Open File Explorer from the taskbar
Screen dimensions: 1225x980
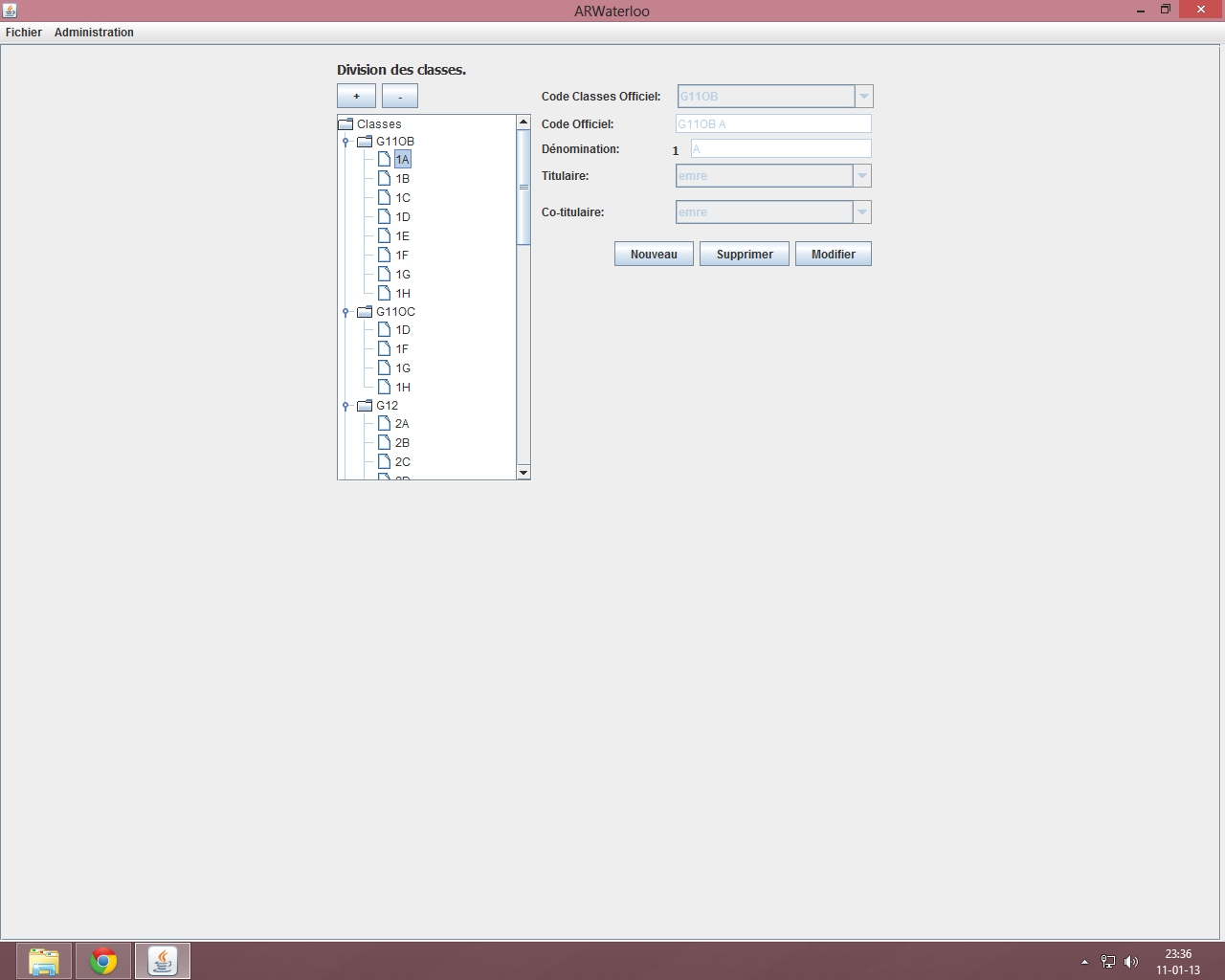click(x=44, y=961)
